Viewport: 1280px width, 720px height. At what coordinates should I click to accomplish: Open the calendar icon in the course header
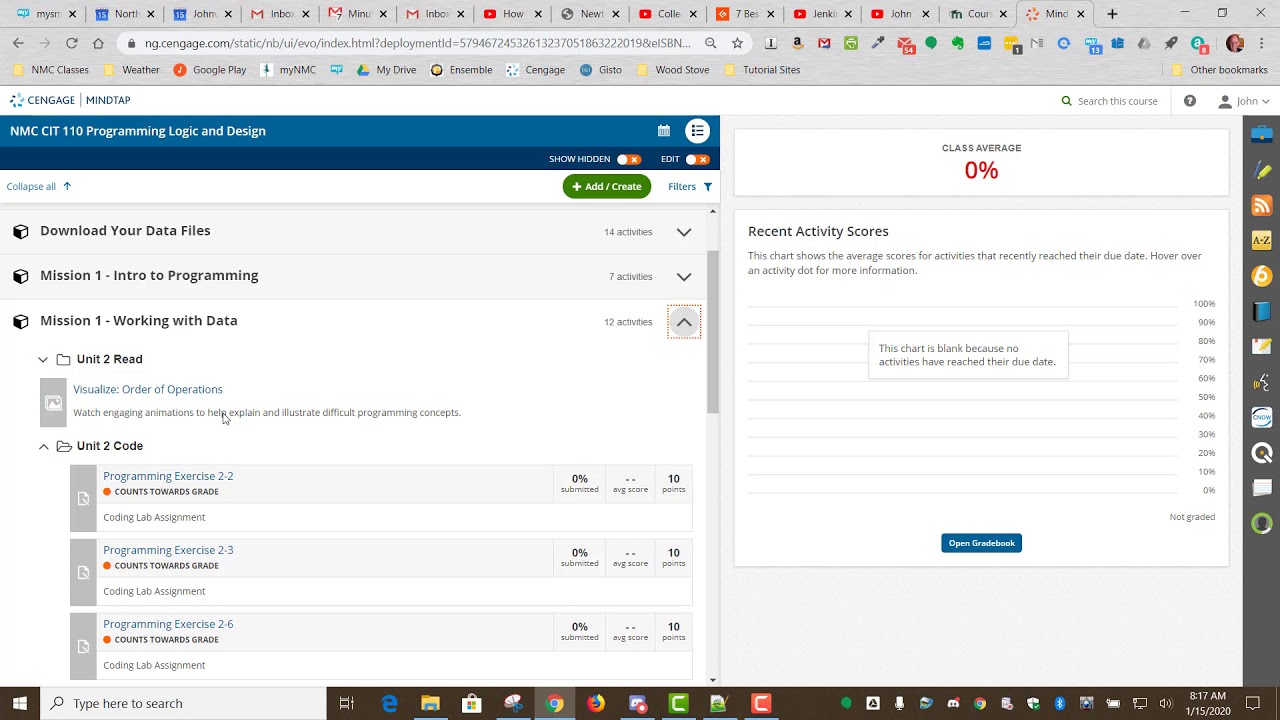[664, 131]
